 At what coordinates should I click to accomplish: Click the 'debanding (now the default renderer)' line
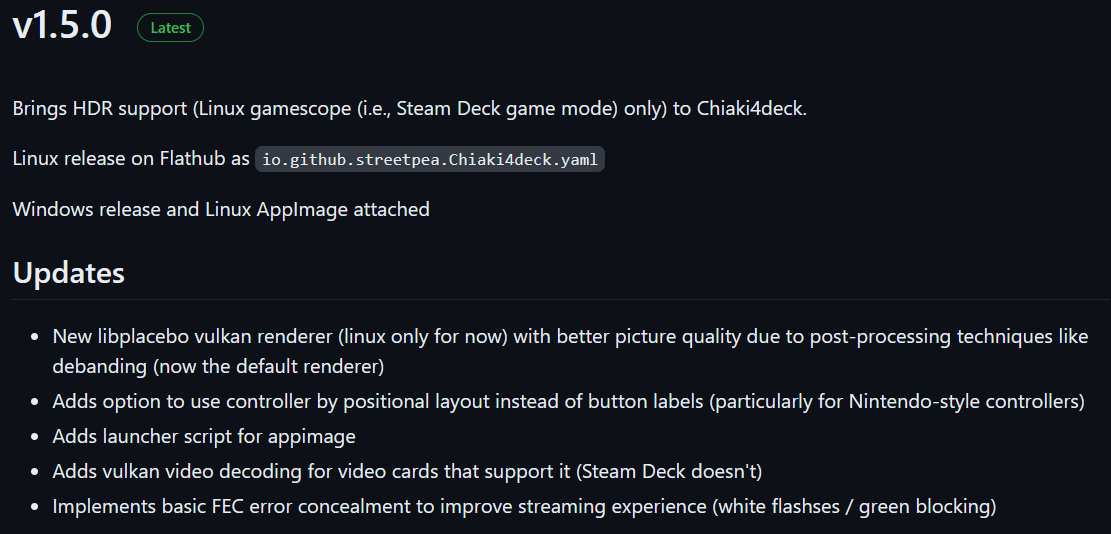click(x=218, y=367)
